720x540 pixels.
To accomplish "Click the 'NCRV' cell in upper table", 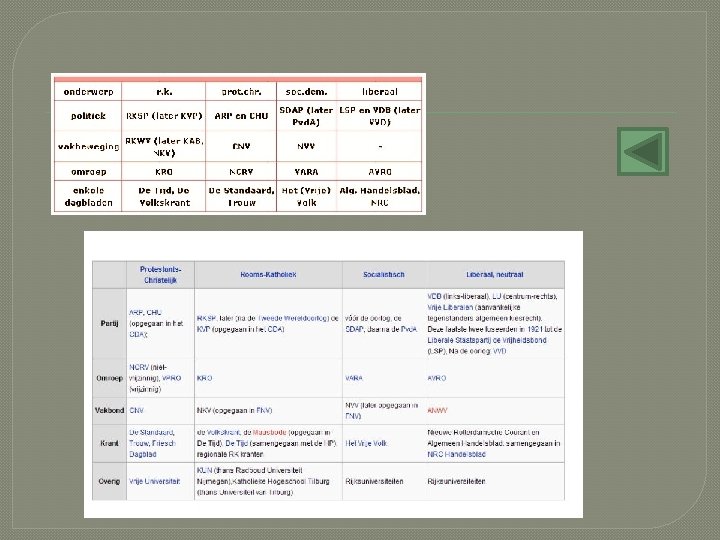I will (x=241, y=172).
